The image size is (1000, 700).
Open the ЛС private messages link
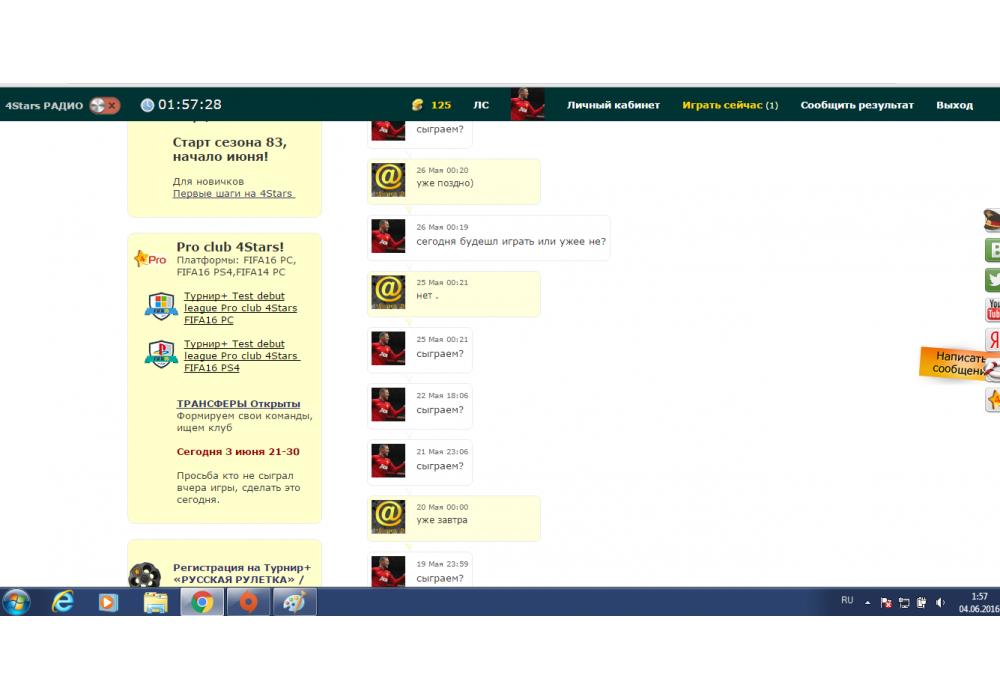click(x=481, y=105)
